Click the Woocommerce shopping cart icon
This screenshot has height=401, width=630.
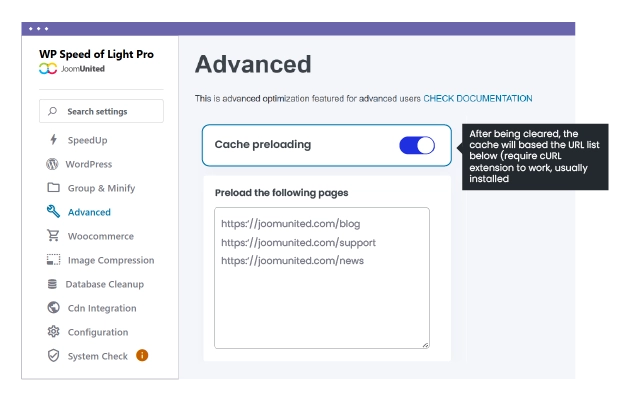[53, 235]
